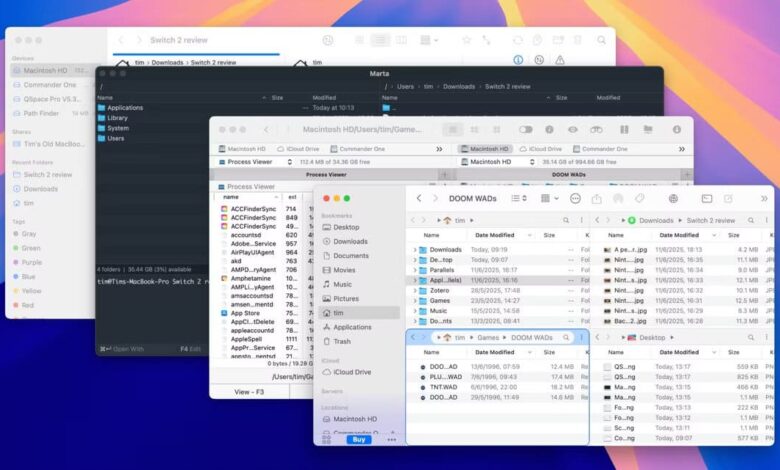Viewport: 780px width, 470px height.
Task: Expand the Parallels folder row
Action: (x=414, y=270)
